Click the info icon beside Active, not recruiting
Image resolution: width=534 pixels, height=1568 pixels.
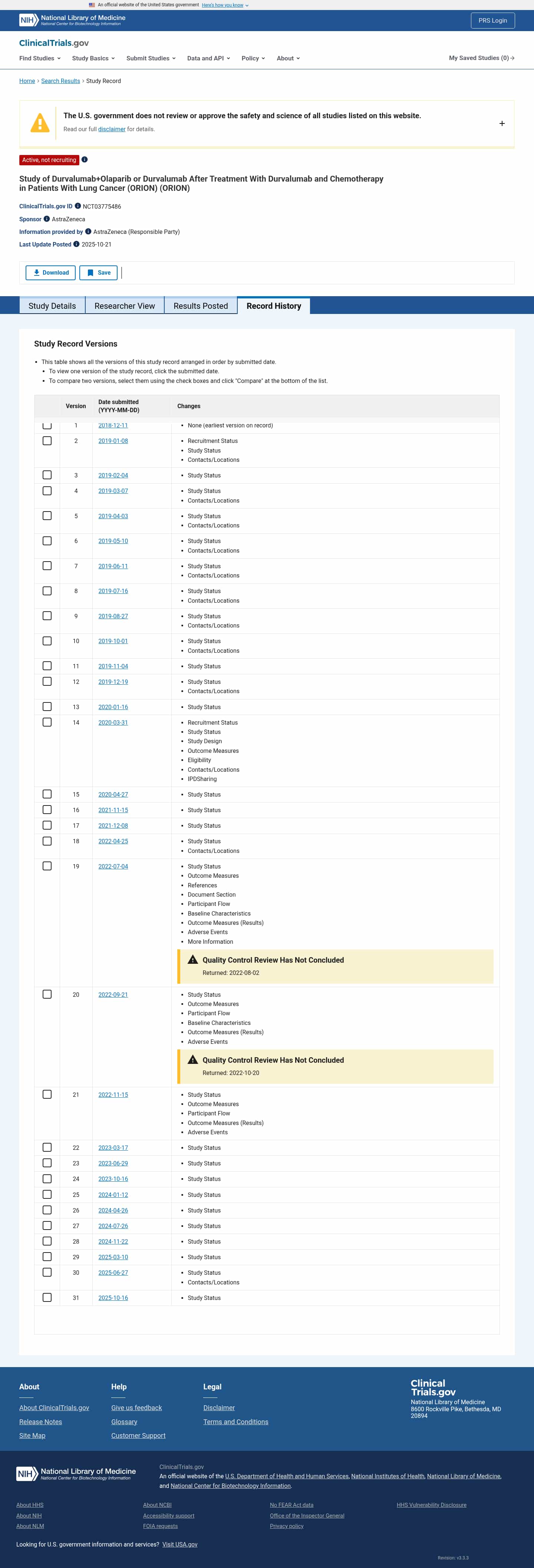(x=85, y=159)
